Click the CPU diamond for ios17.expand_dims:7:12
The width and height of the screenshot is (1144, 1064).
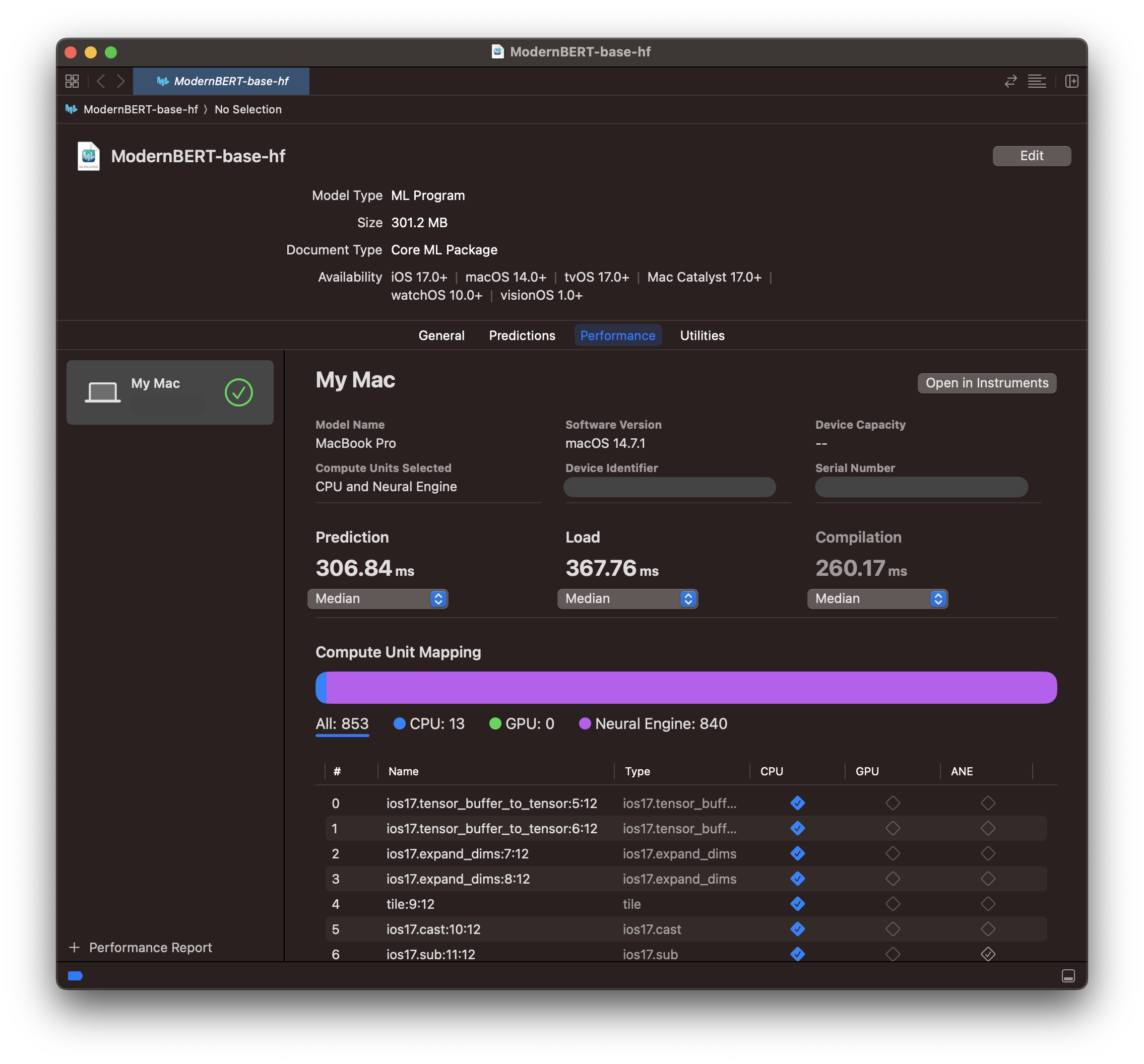798,853
